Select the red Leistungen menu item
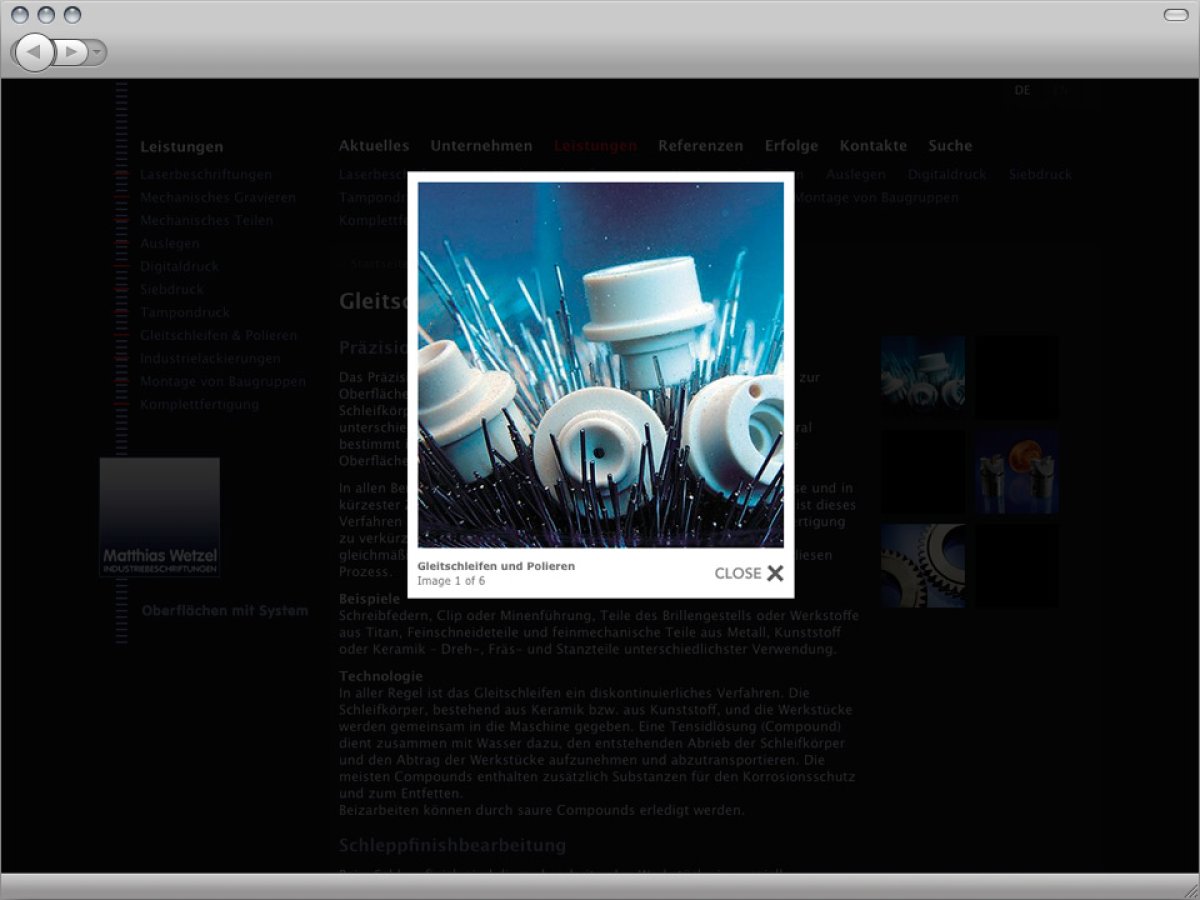Viewport: 1200px width, 900px height. 595,146
